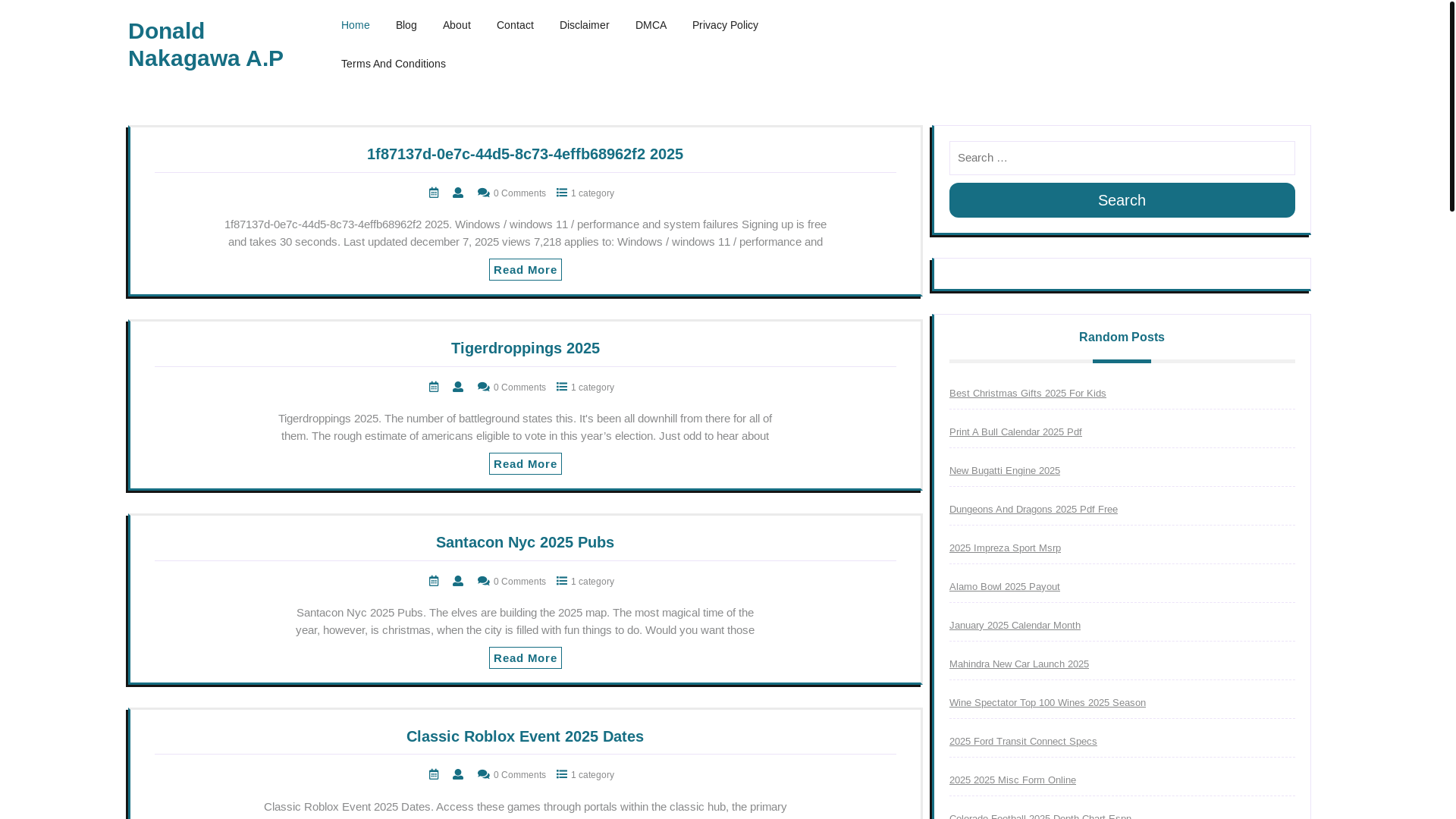
Task: Click Read More on Tigerdroppings 2025 post
Action: coord(526,464)
